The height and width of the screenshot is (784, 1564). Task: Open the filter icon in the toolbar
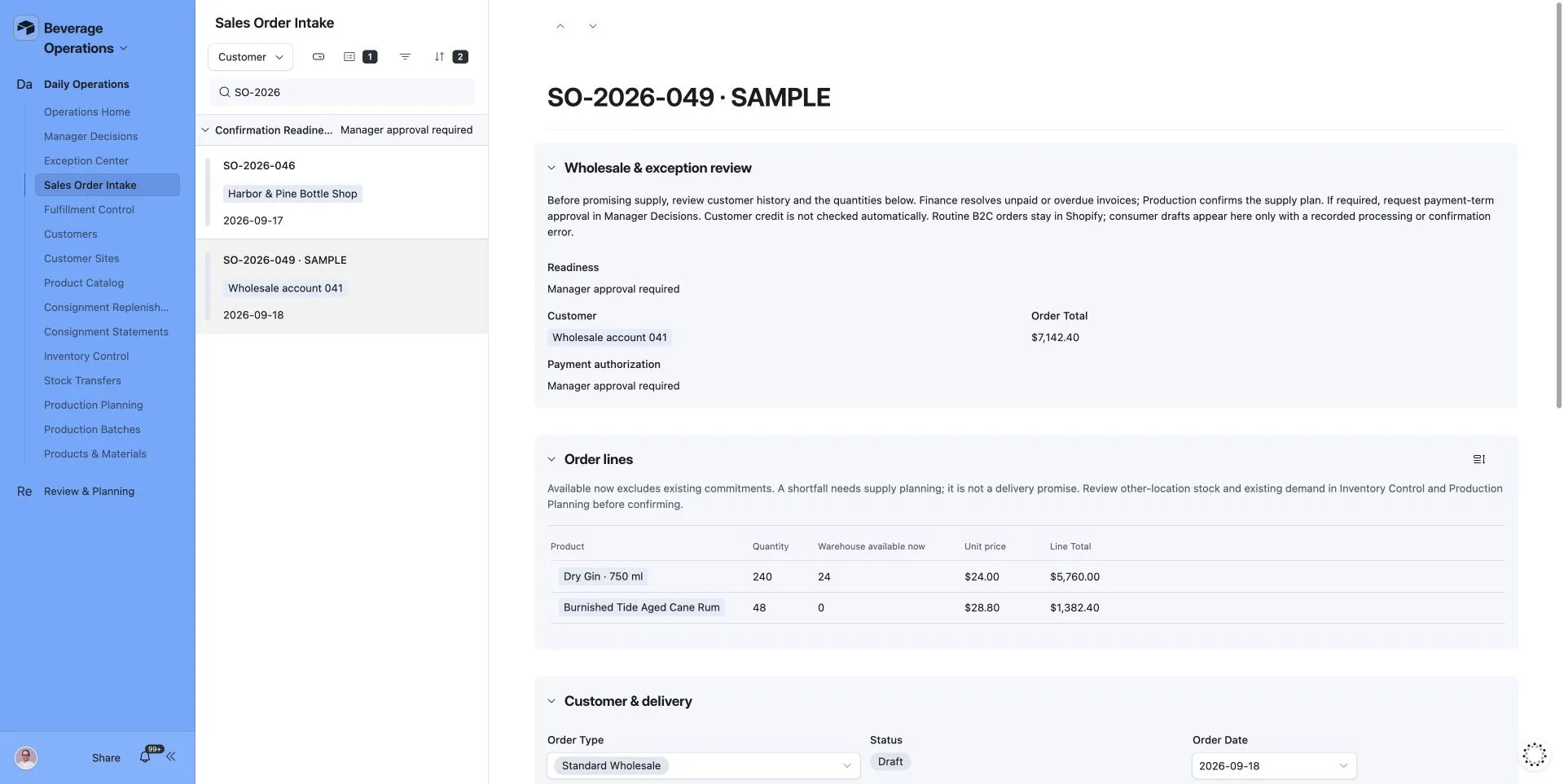[405, 57]
